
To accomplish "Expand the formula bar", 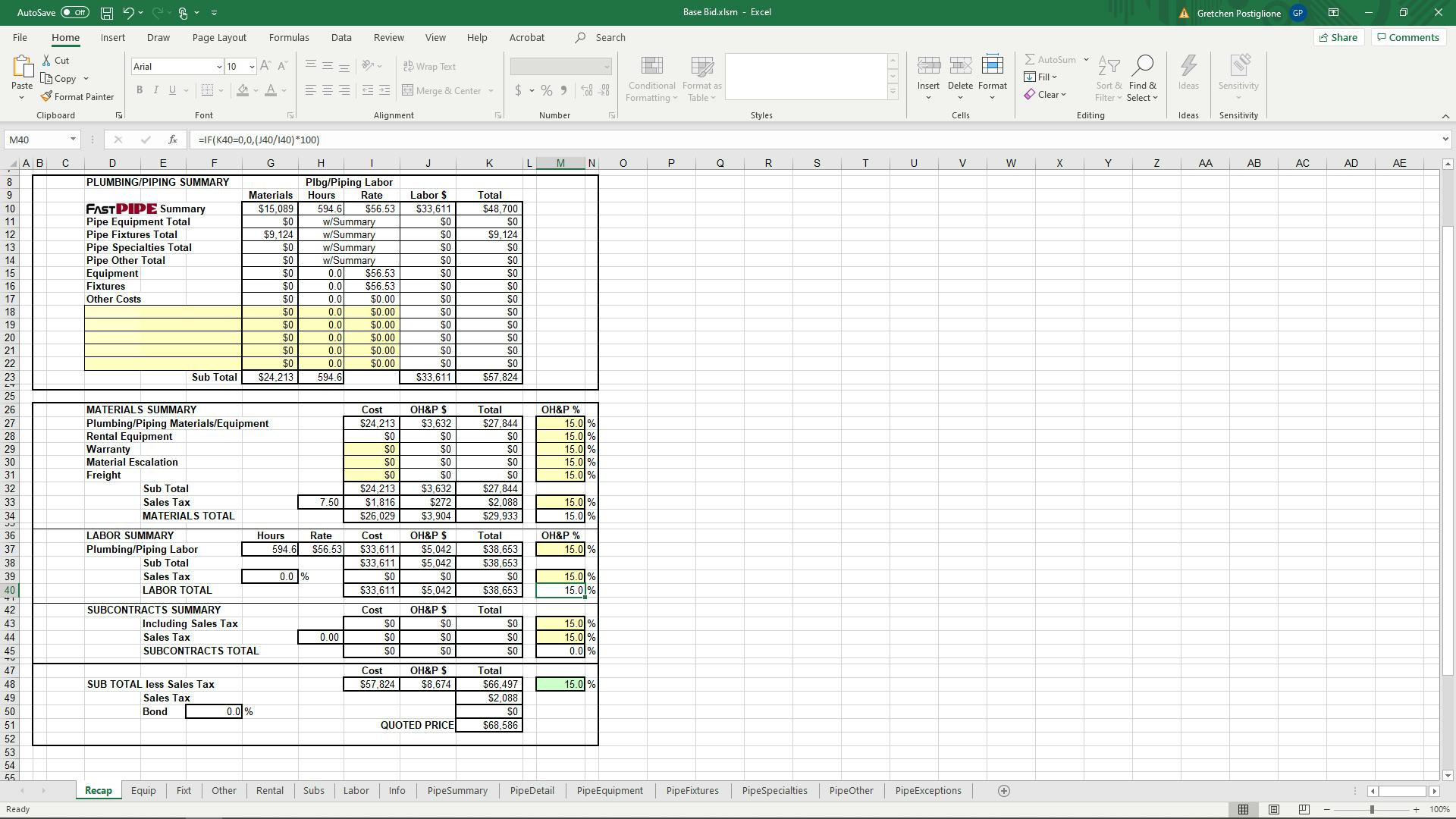I will [1445, 140].
